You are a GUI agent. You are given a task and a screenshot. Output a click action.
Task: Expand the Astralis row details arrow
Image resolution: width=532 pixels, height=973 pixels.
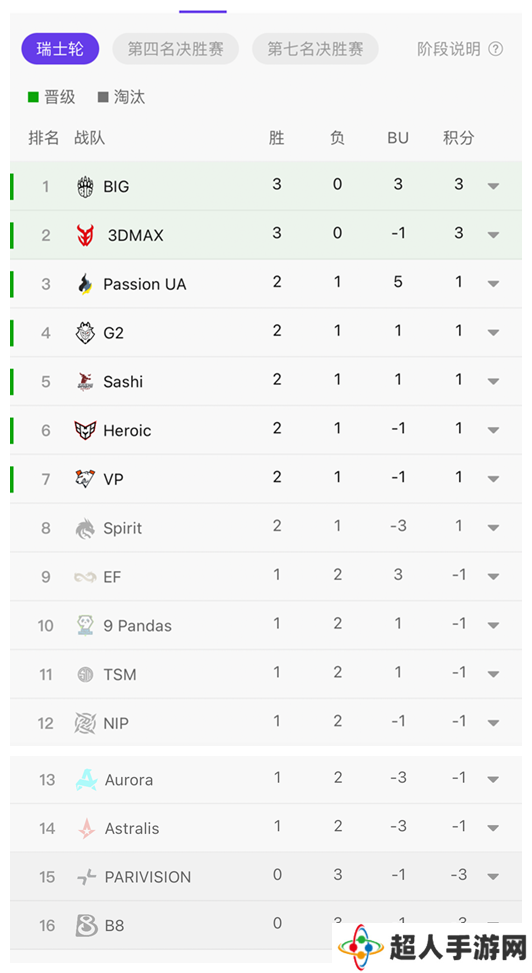(494, 828)
